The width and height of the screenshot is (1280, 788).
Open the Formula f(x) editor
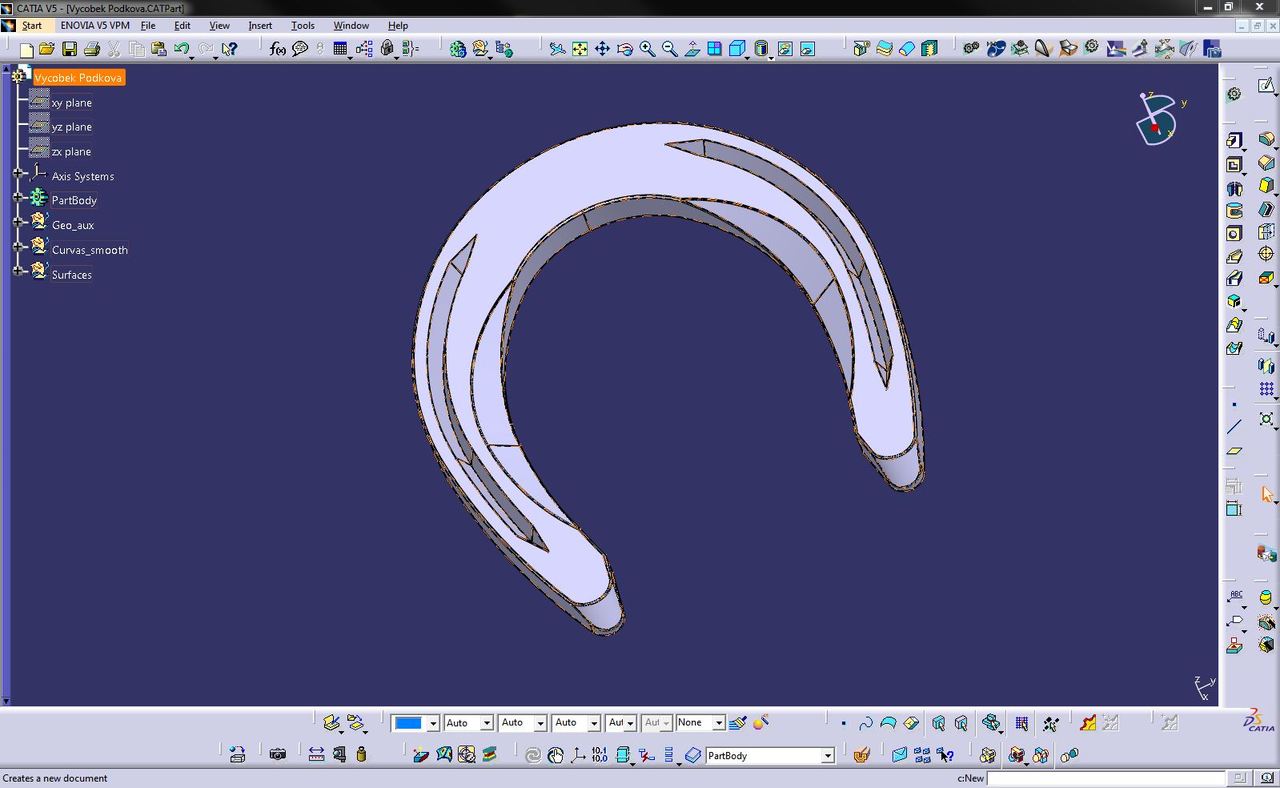[278, 49]
